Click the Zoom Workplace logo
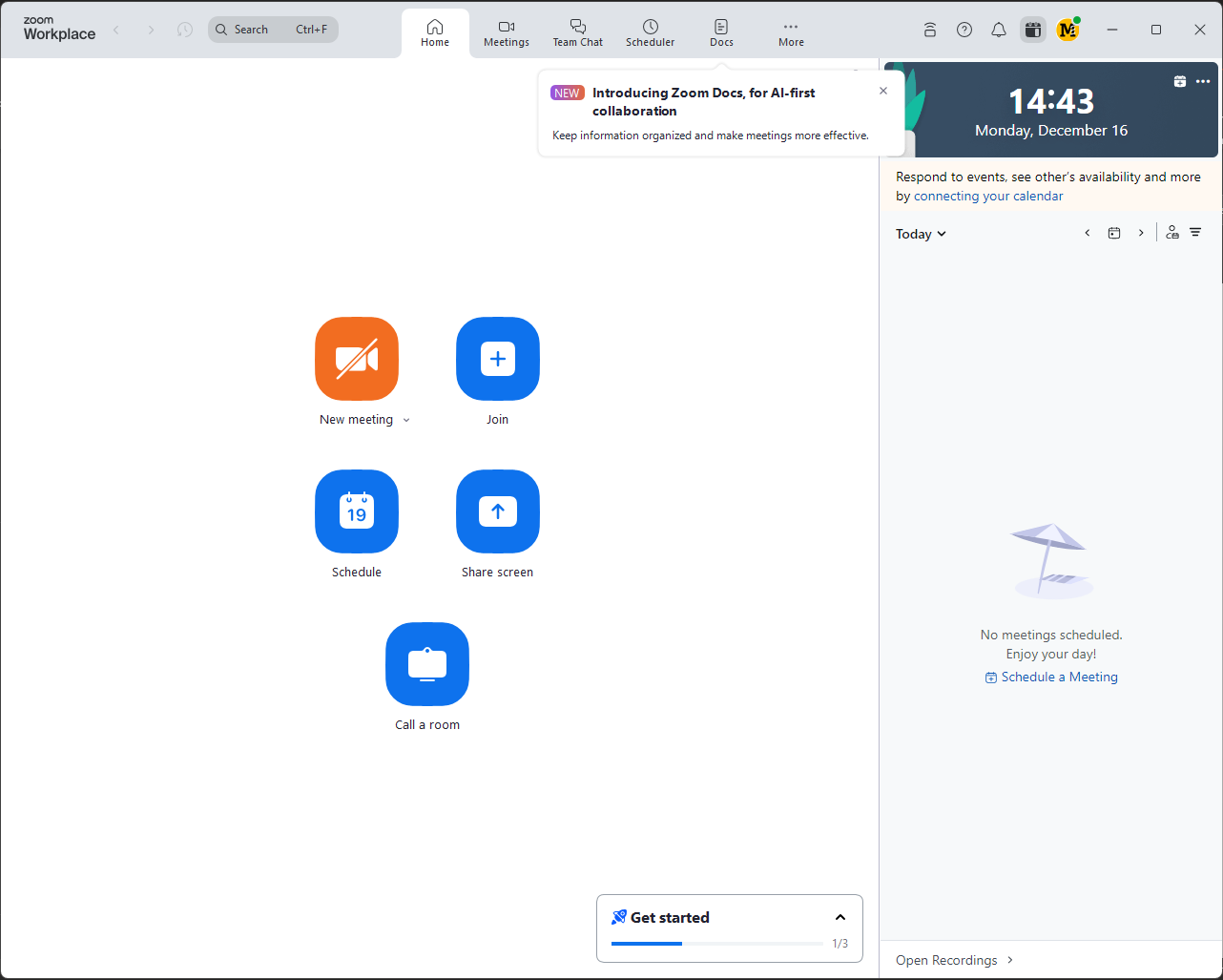1223x980 pixels. [59, 30]
